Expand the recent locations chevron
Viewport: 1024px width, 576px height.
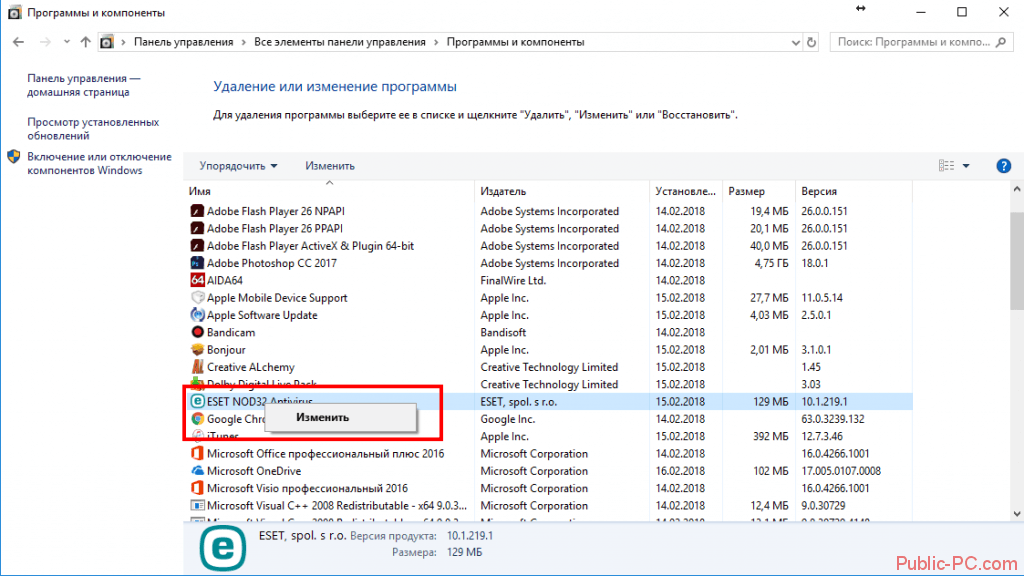tap(67, 42)
